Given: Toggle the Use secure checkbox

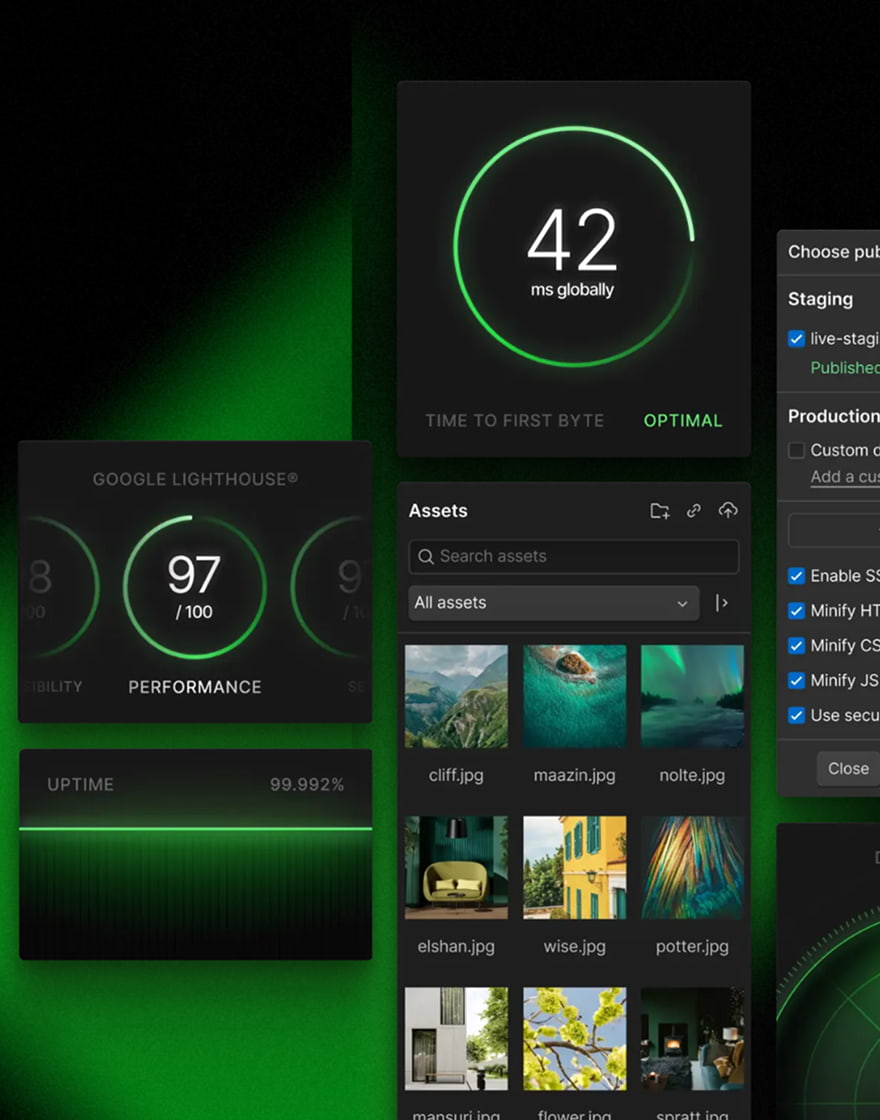Looking at the screenshot, I should 796,715.
